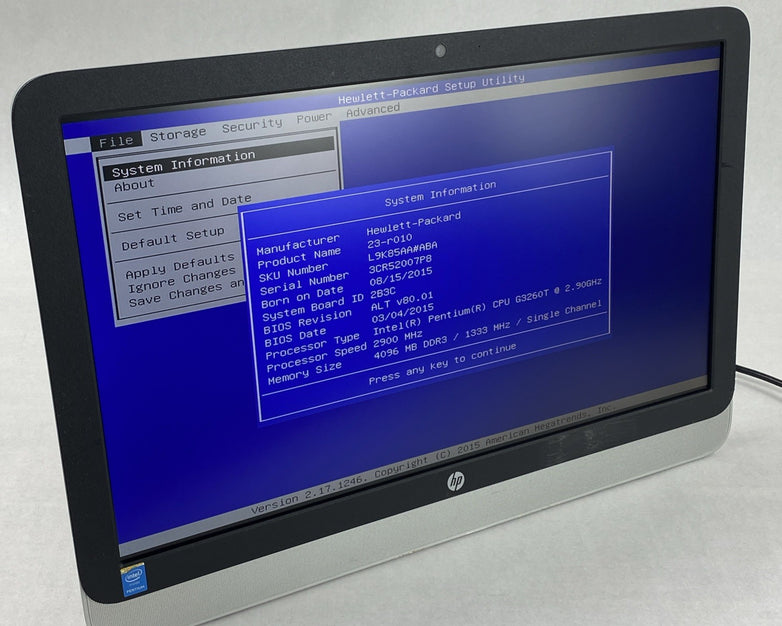The width and height of the screenshot is (782, 626).
Task: Select the About menu entry
Action: 134,186
